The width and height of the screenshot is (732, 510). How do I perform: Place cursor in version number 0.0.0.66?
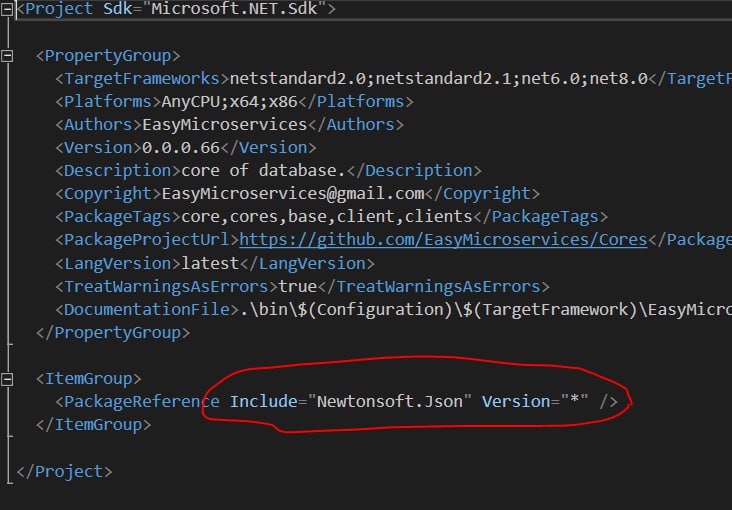coord(181,148)
